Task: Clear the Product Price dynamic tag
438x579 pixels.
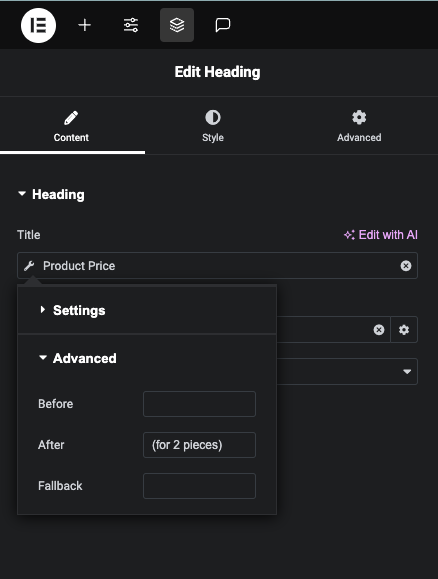Action: 406,265
